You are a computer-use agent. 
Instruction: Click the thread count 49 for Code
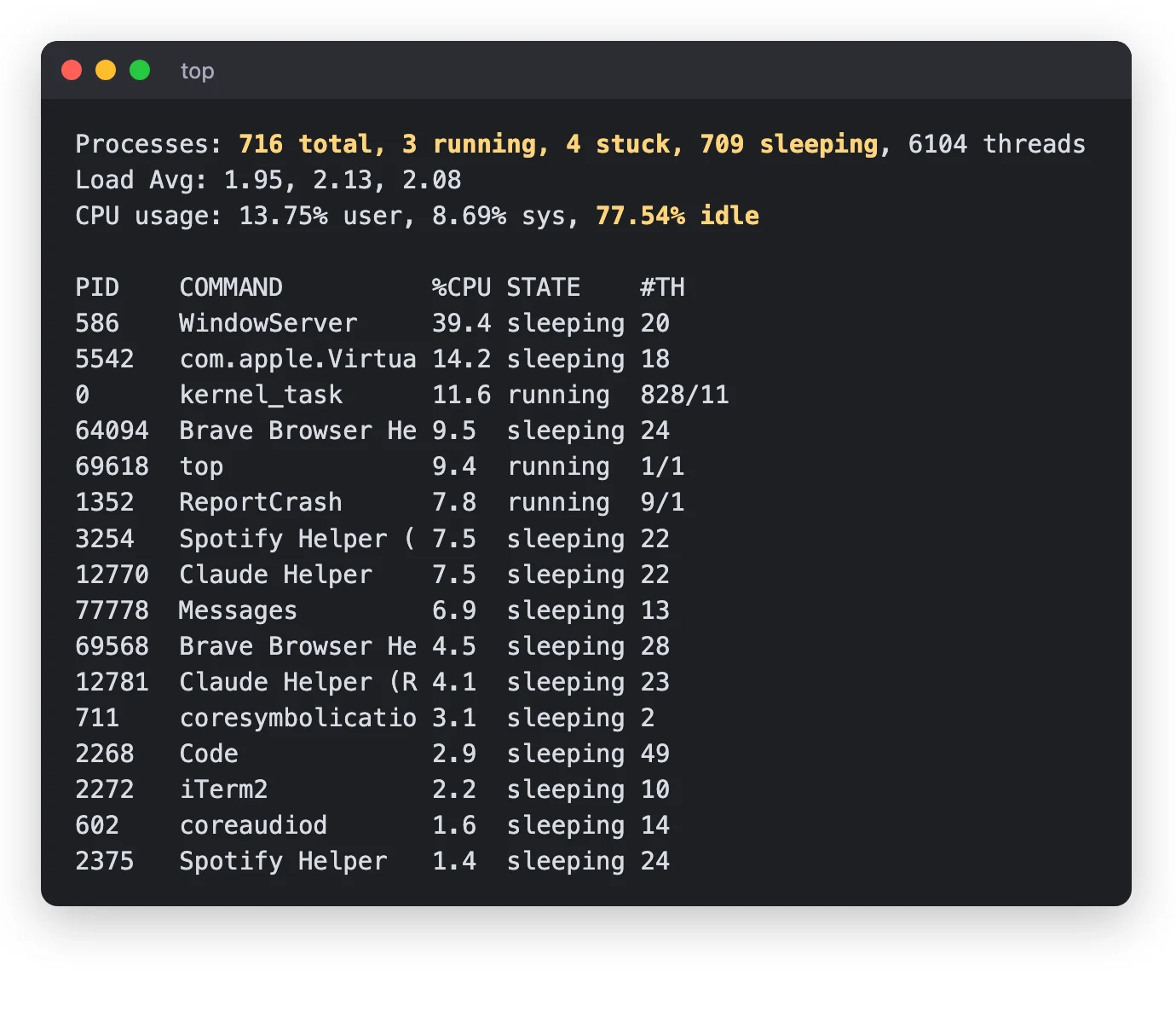(654, 754)
